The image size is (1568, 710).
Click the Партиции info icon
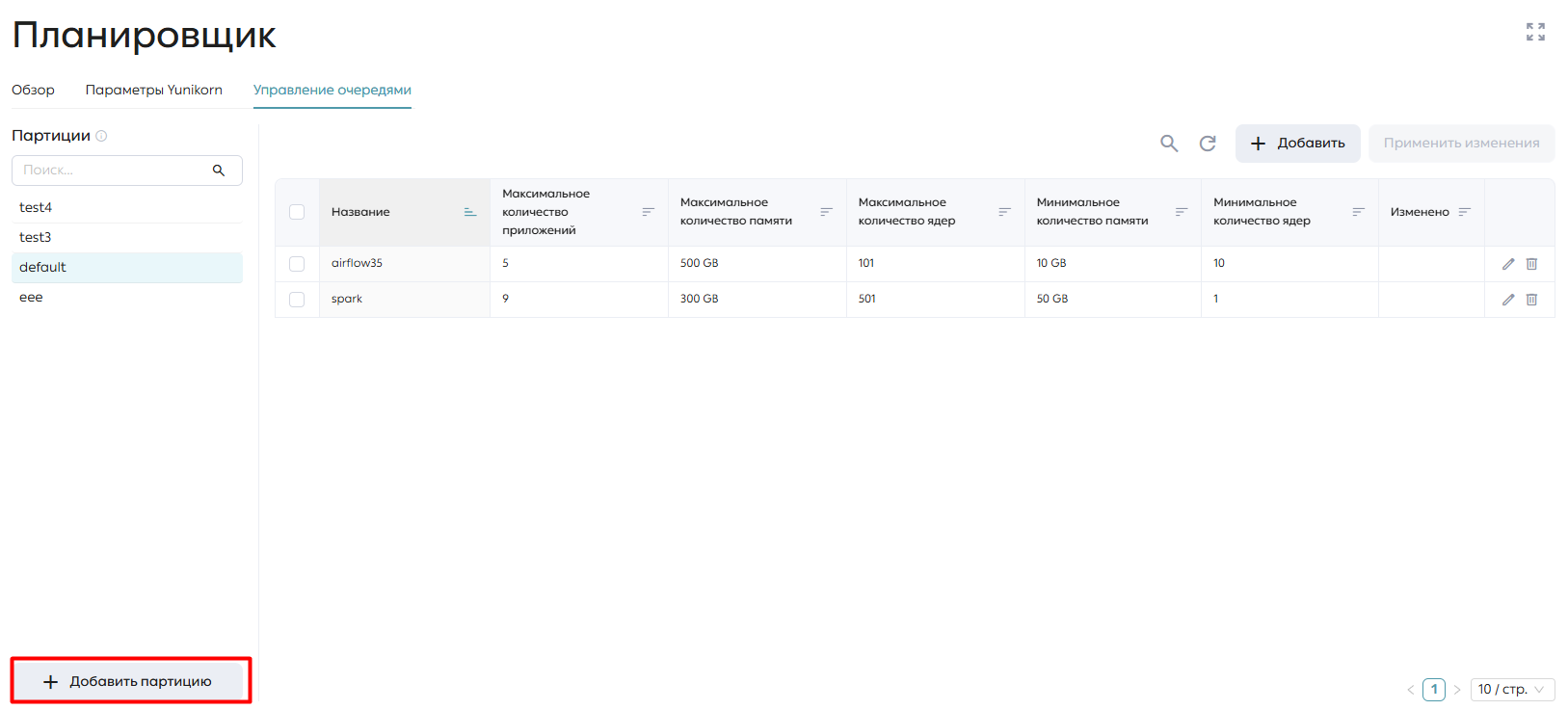(101, 136)
